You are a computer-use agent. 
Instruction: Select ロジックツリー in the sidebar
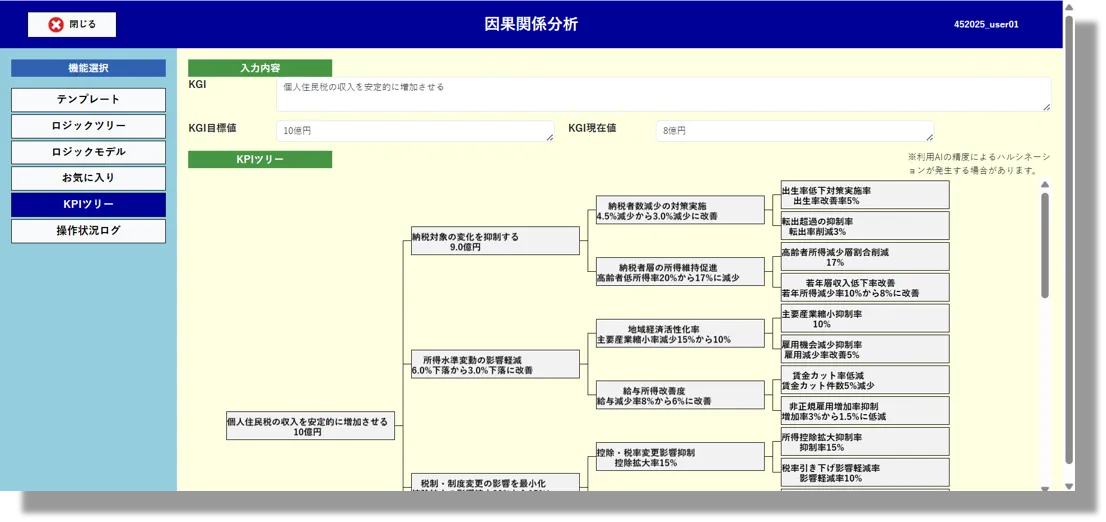tap(88, 126)
